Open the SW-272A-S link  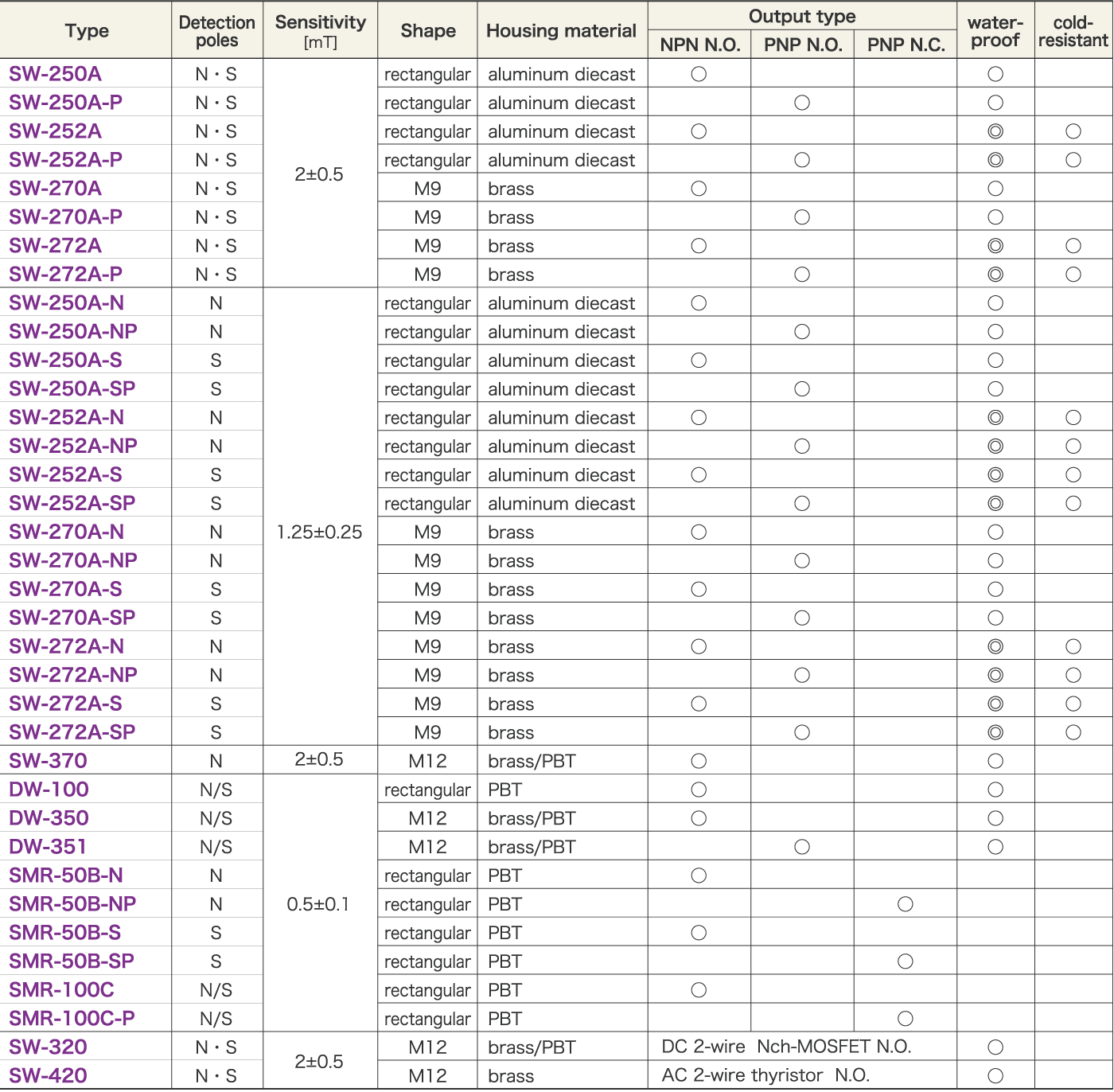tap(65, 704)
